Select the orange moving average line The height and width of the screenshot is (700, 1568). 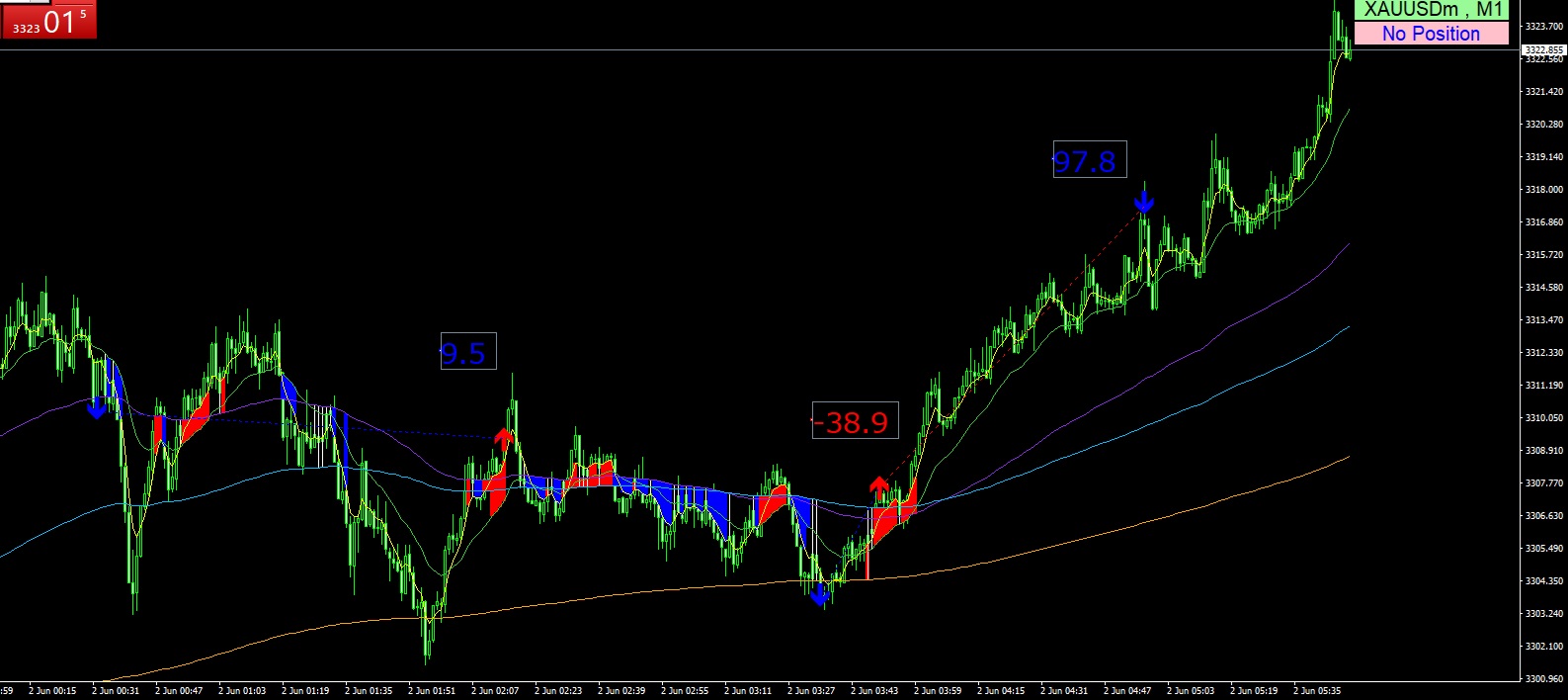(x=1087, y=534)
